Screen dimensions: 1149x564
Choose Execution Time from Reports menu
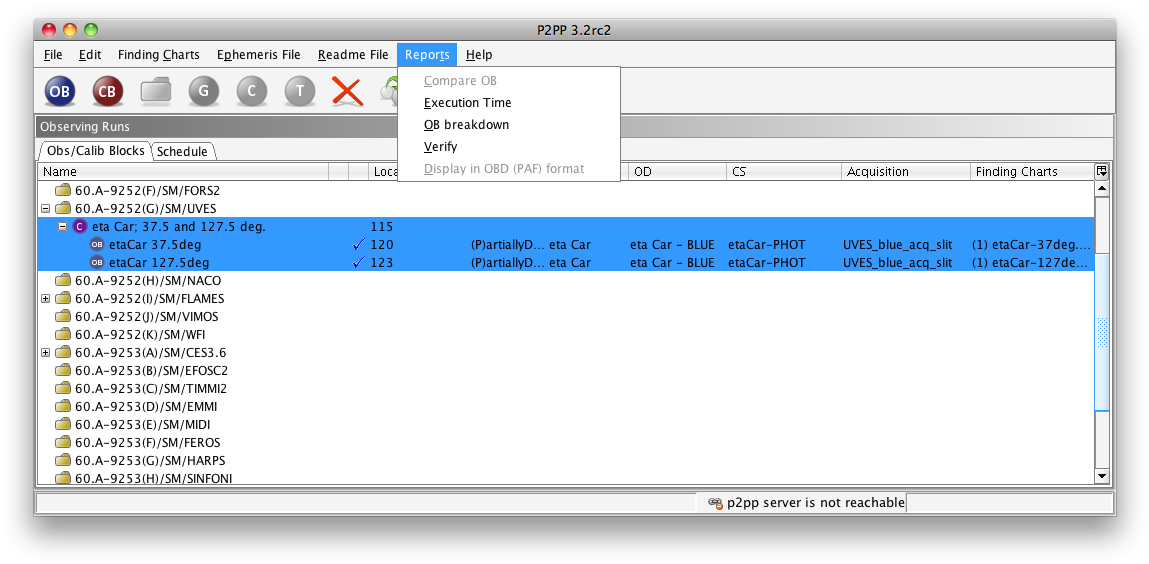click(x=467, y=103)
